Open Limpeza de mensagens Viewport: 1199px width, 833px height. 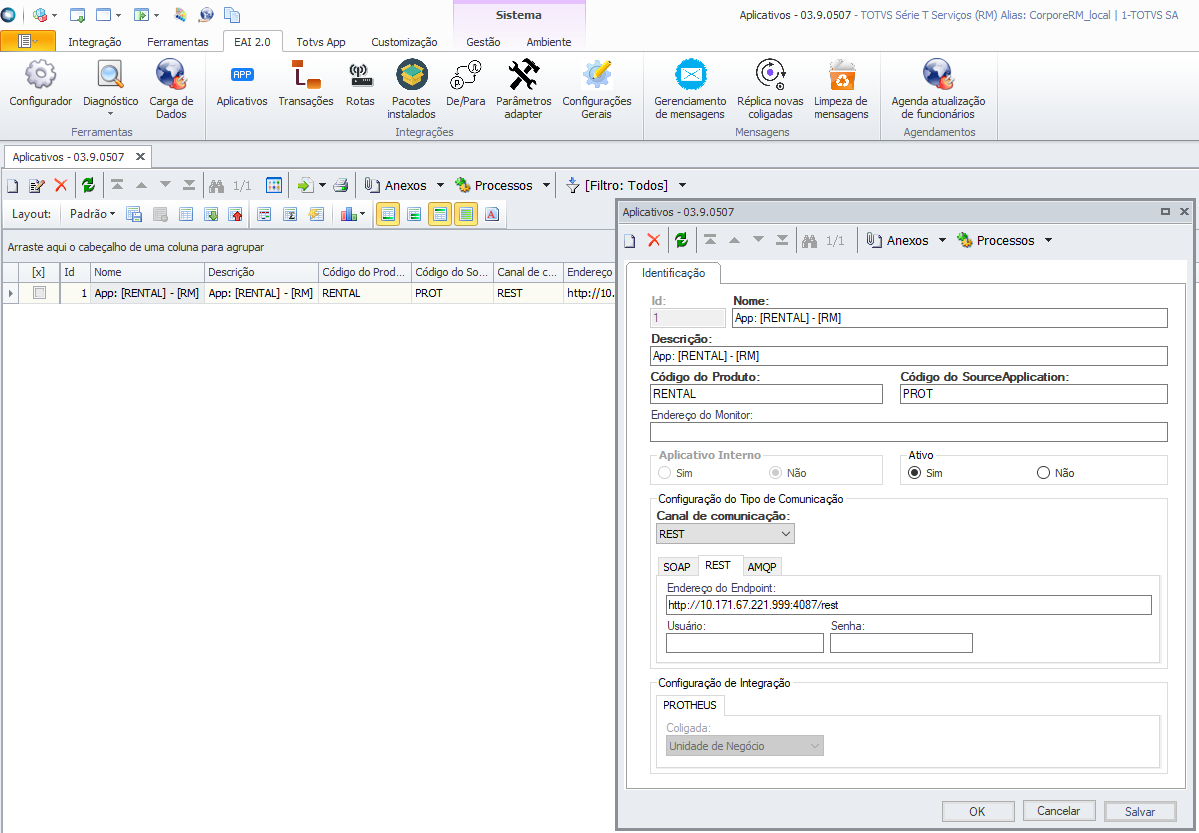click(841, 89)
